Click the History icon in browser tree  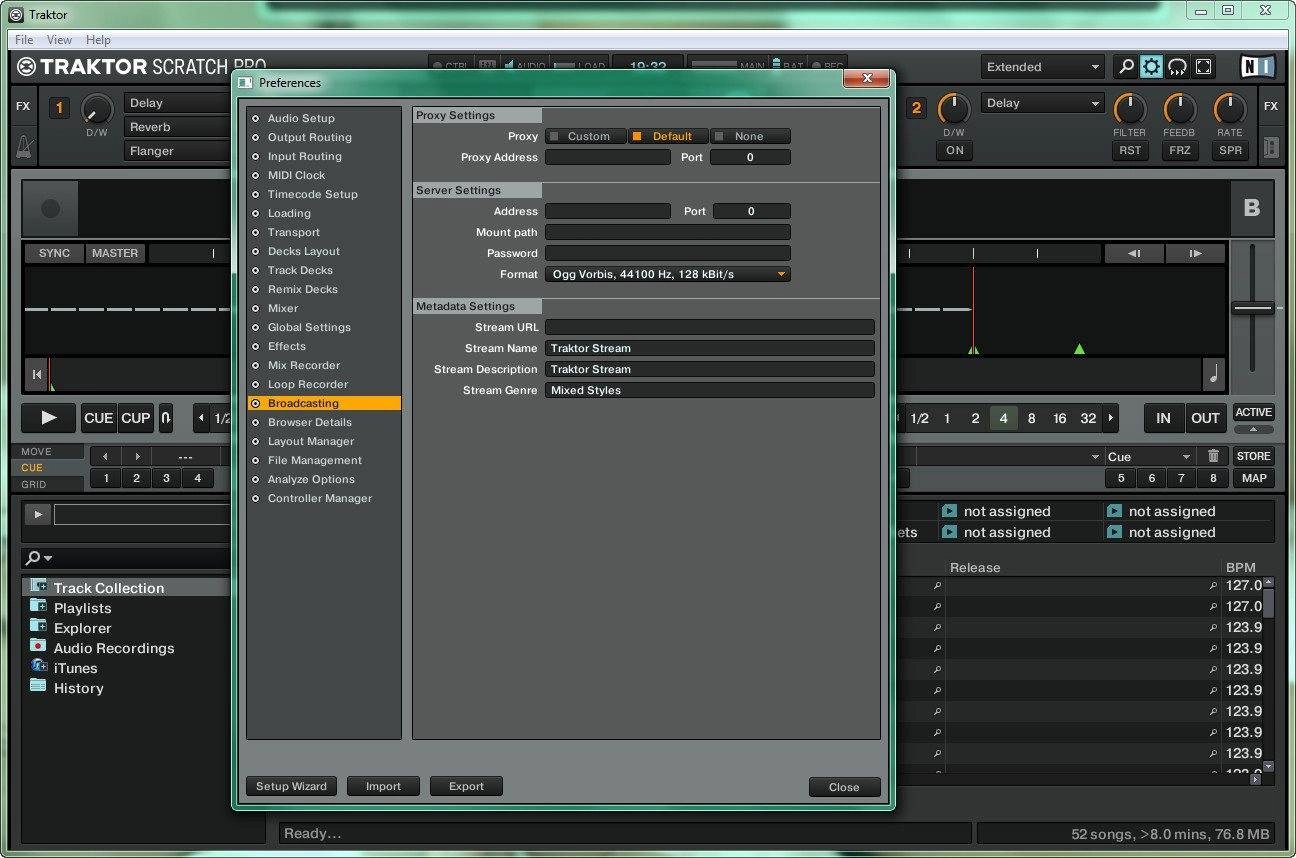(x=38, y=686)
